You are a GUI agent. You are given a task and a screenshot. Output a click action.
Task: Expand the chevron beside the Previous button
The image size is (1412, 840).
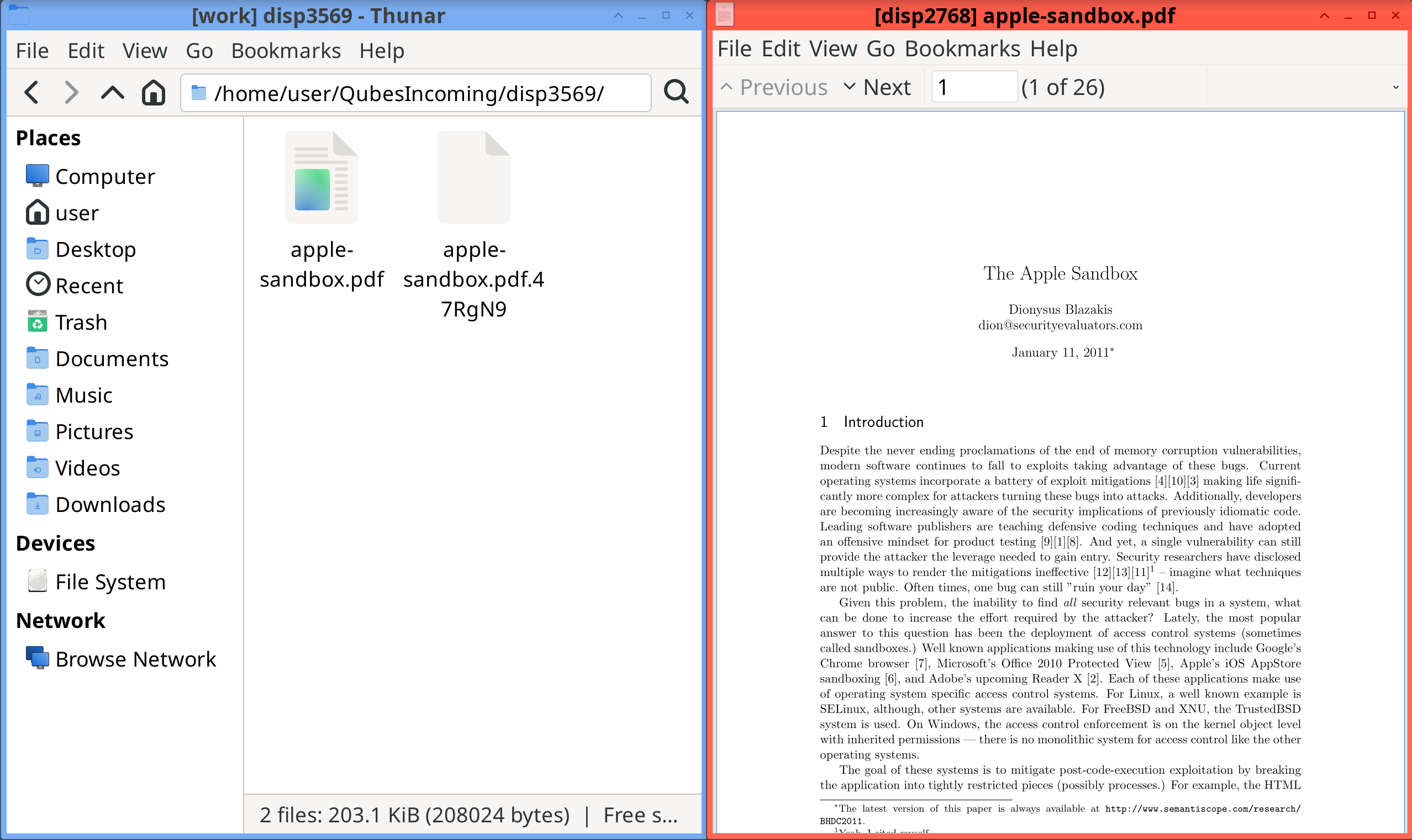tap(726, 87)
